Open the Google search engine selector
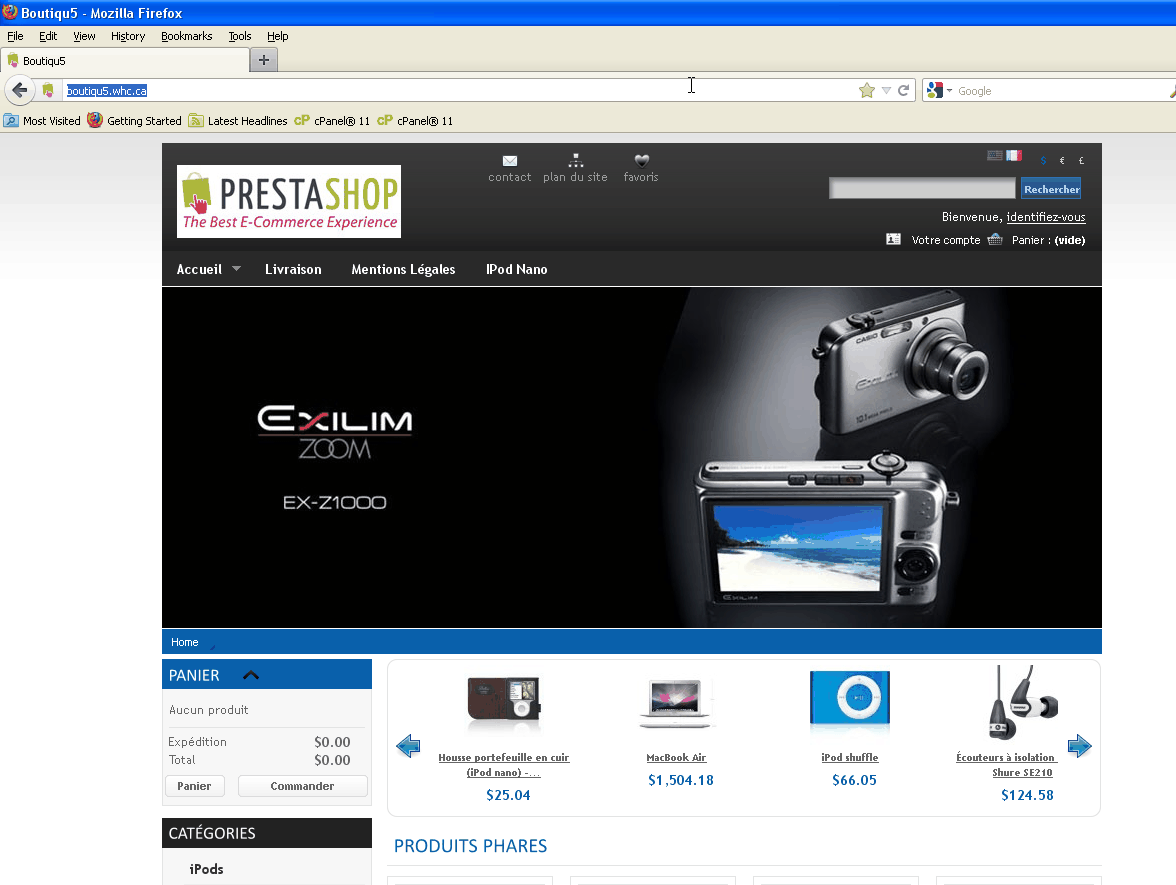 pos(939,91)
